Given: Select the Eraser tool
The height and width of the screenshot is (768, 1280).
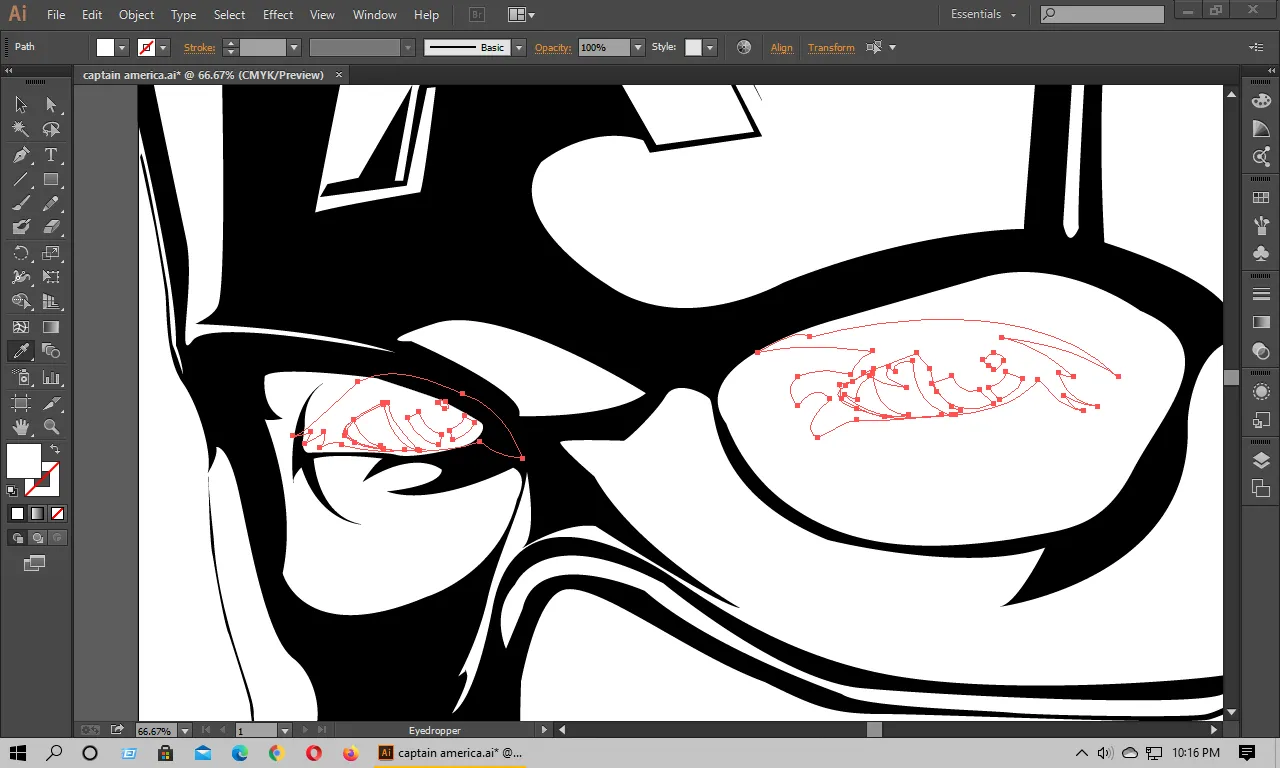Looking at the screenshot, I should [x=51, y=228].
